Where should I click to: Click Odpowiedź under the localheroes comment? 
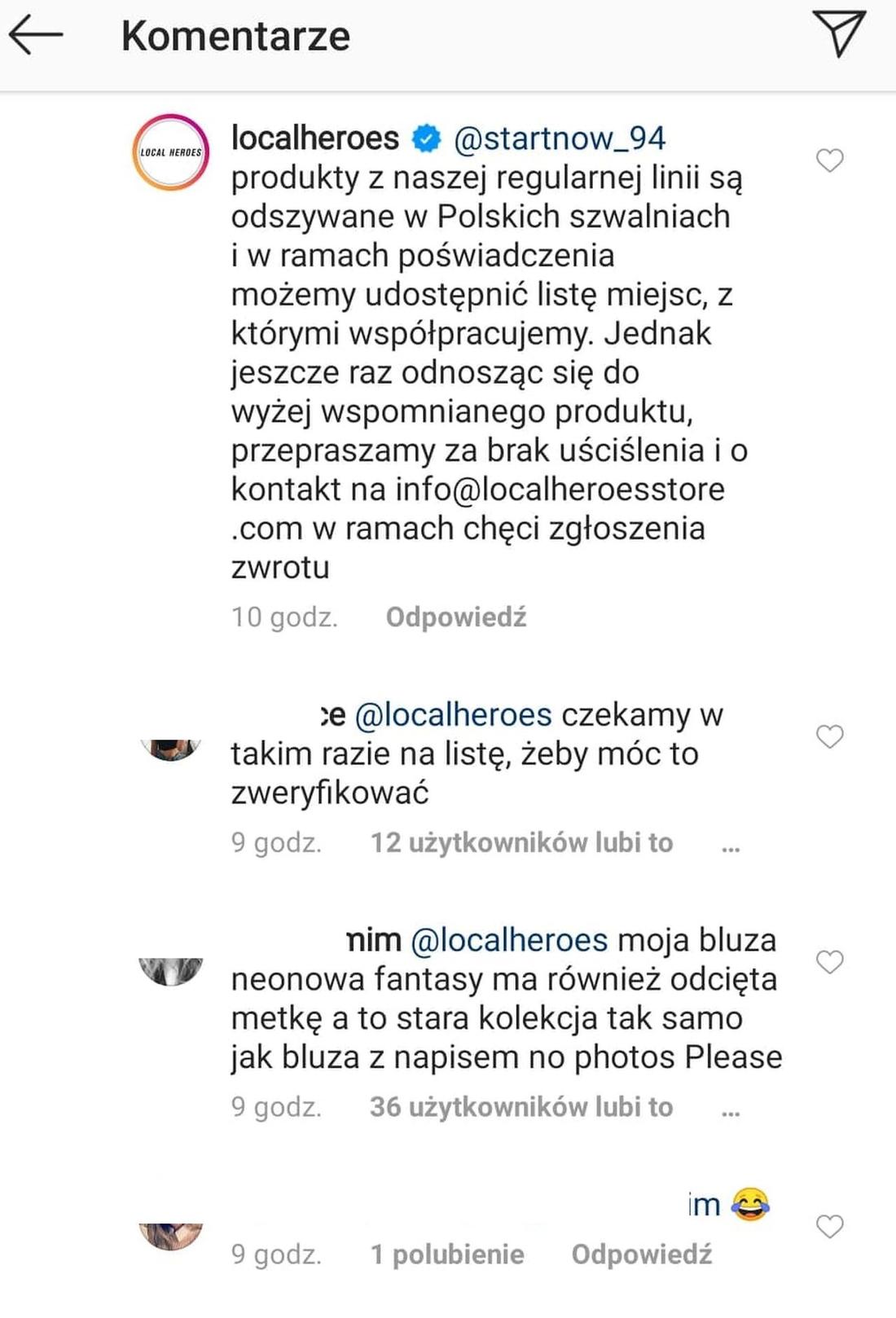tap(455, 617)
